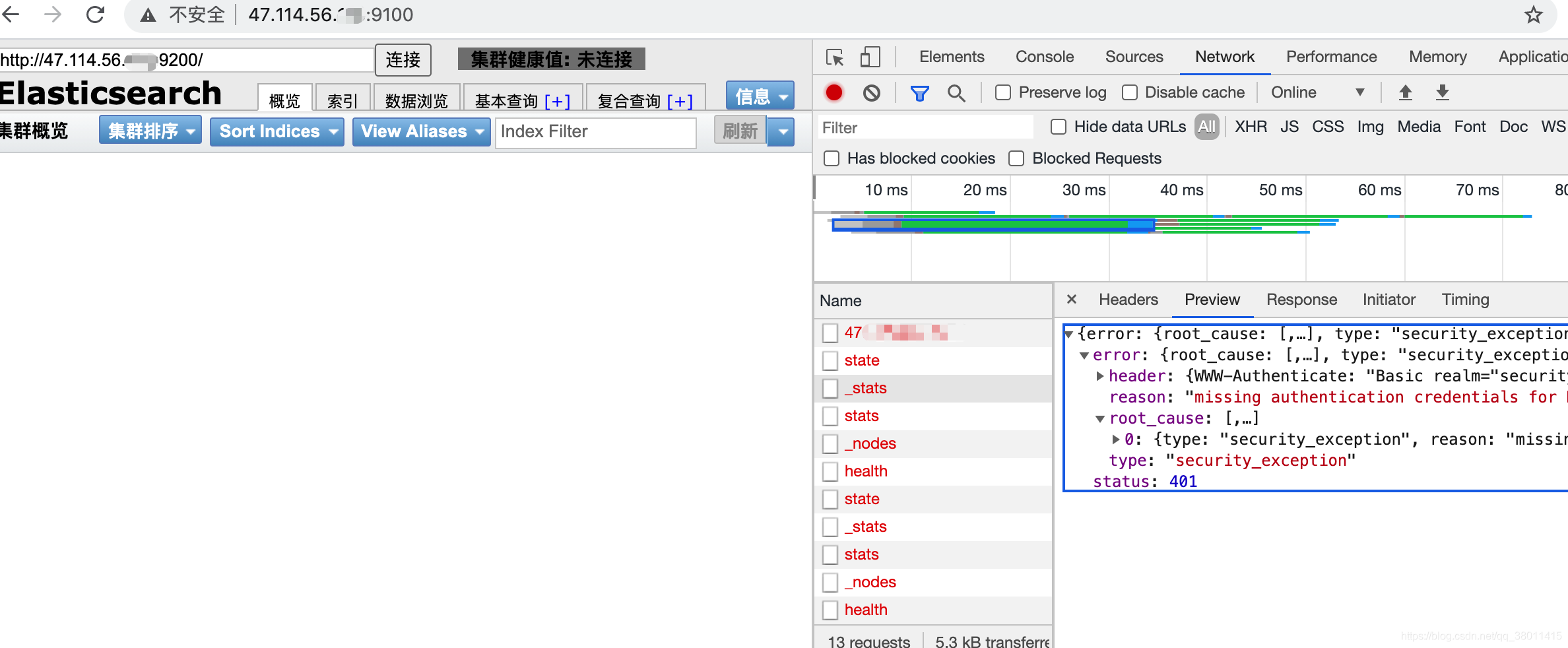Enable Preserve log checkbox
1568x648 pixels.
pos(1003,92)
